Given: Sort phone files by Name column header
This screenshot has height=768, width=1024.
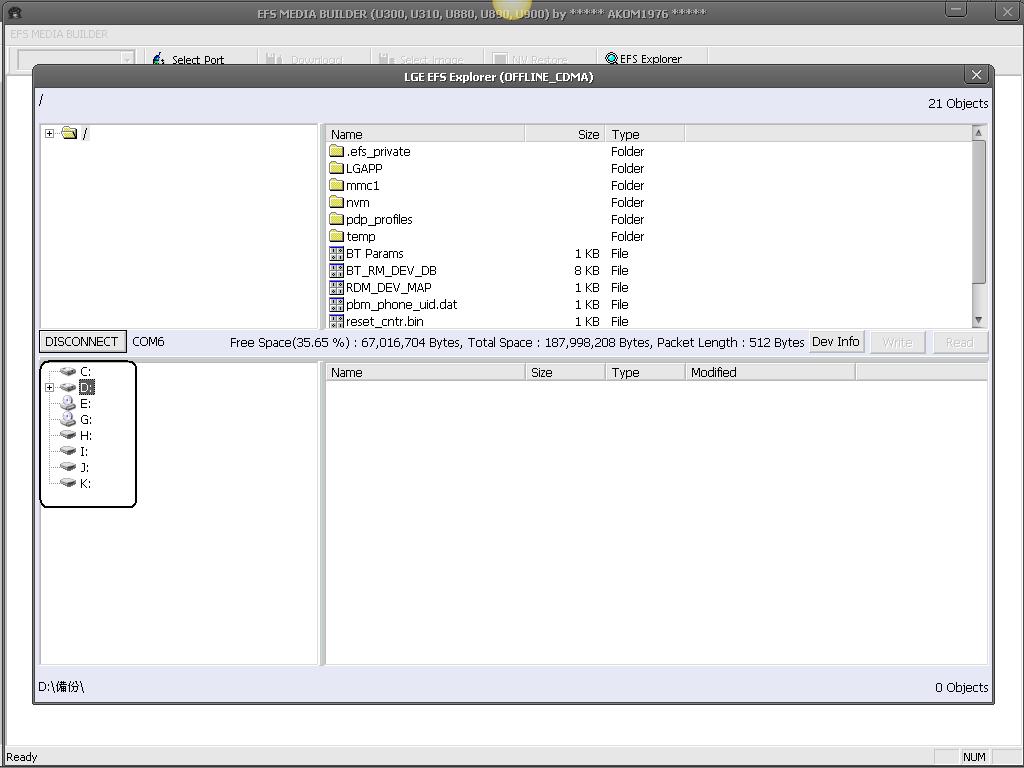Looking at the screenshot, I should click(x=425, y=134).
